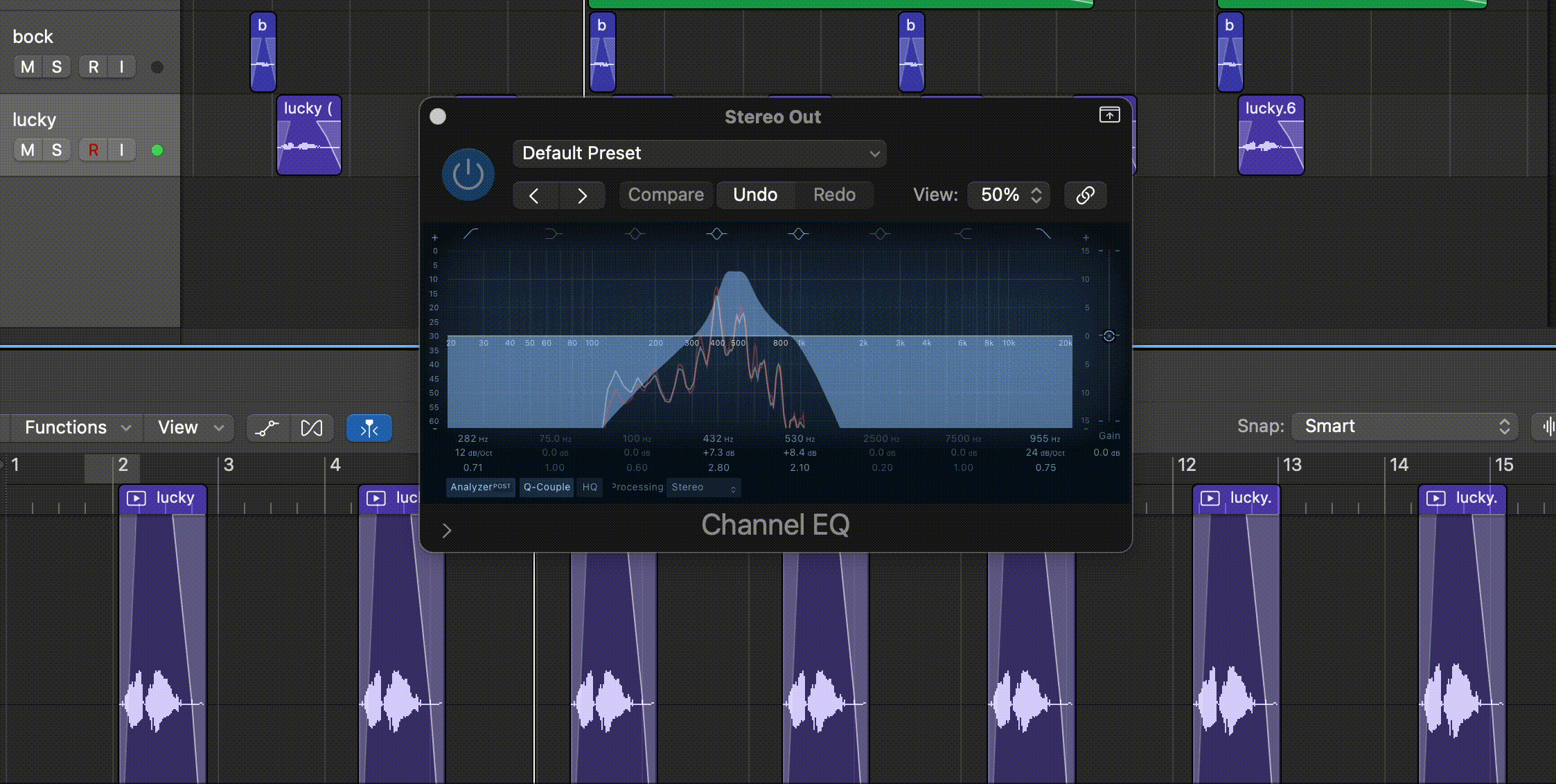Click the automation curve tool icon
The height and width of the screenshot is (784, 1556).
[267, 428]
